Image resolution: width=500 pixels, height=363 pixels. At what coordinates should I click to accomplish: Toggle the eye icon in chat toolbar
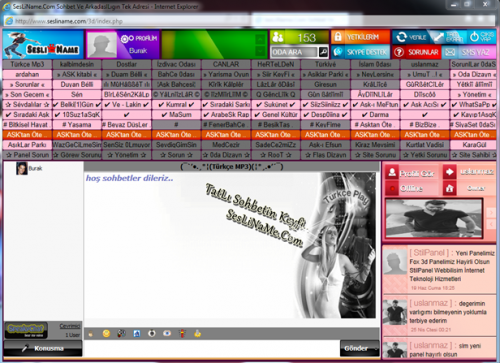[x=167, y=333]
